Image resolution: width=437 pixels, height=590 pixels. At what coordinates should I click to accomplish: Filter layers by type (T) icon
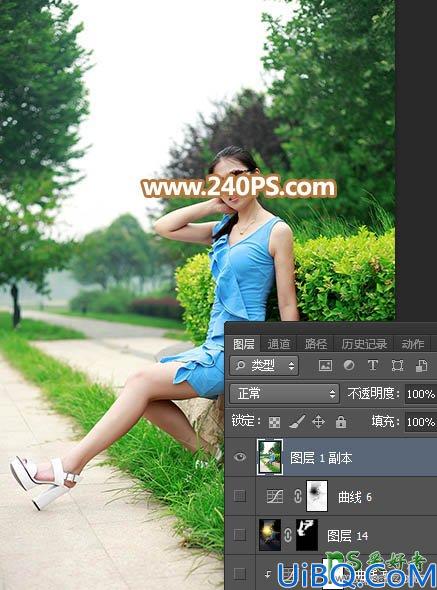pyautogui.click(x=372, y=365)
